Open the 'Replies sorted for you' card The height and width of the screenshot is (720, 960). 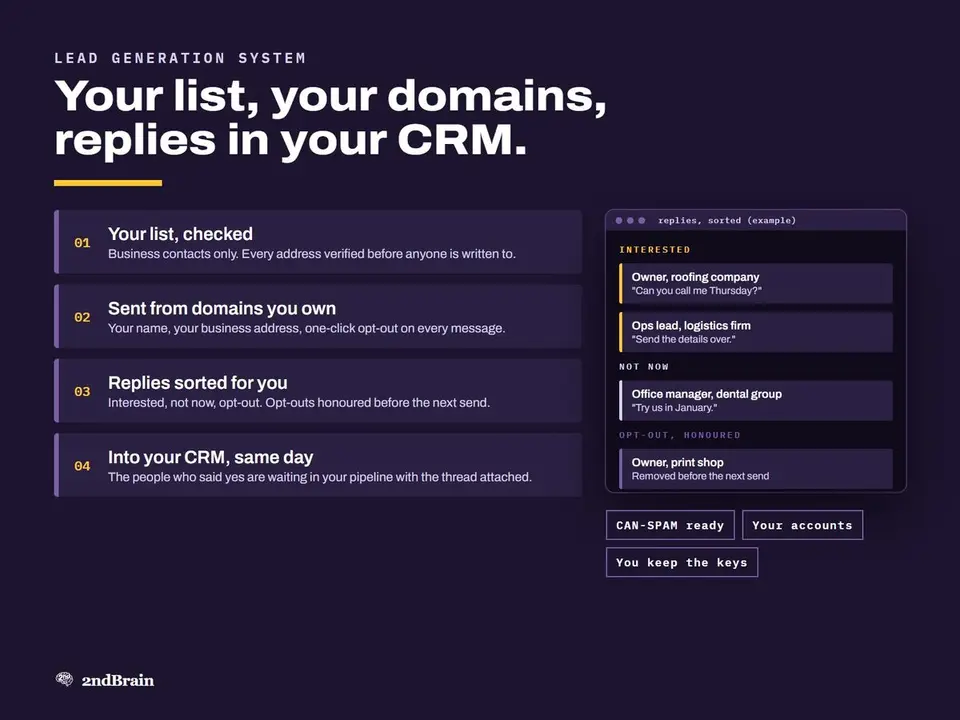coord(318,391)
